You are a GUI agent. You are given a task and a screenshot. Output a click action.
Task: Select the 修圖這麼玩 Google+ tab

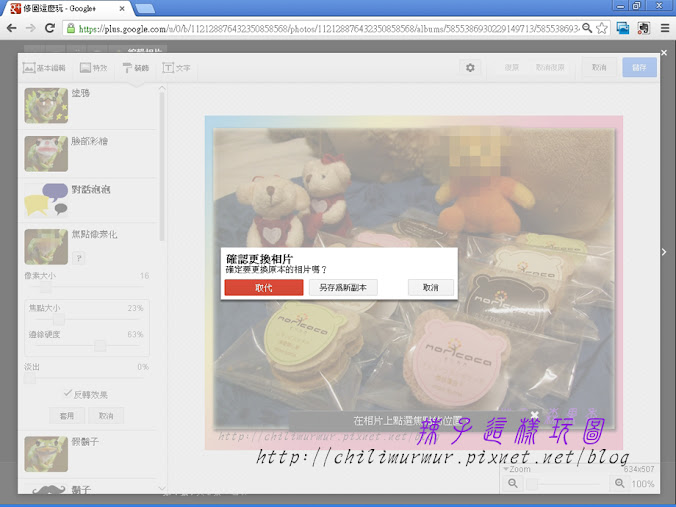coord(68,9)
